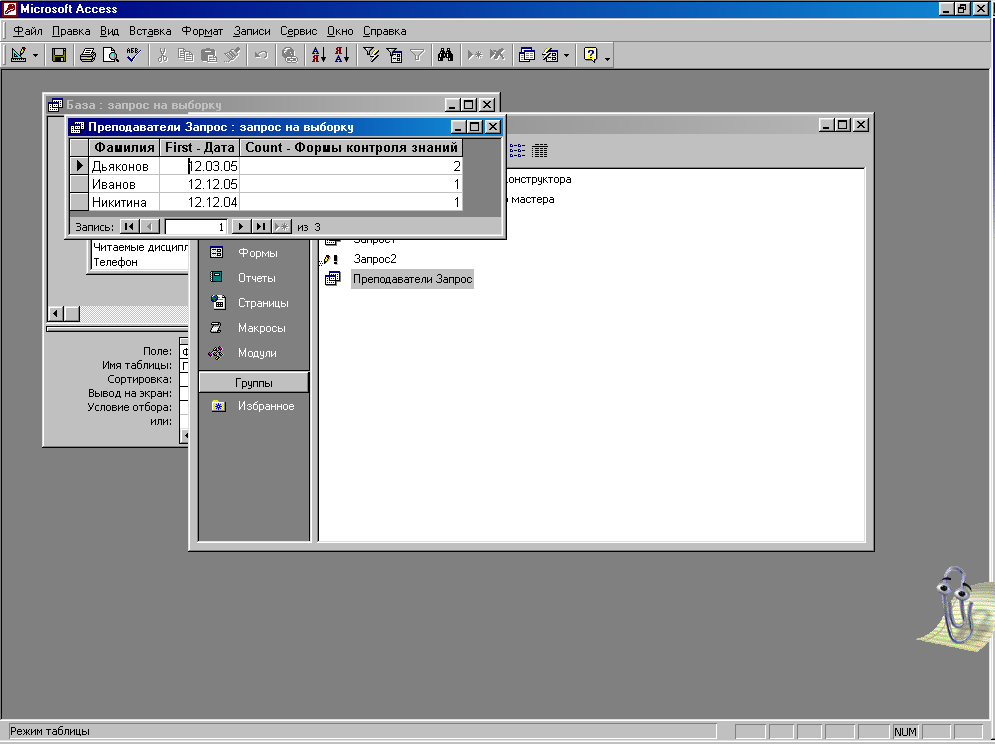This screenshot has height=744, width=995.
Task: Insert a hyperlink via the globe icon
Action: (x=290, y=55)
